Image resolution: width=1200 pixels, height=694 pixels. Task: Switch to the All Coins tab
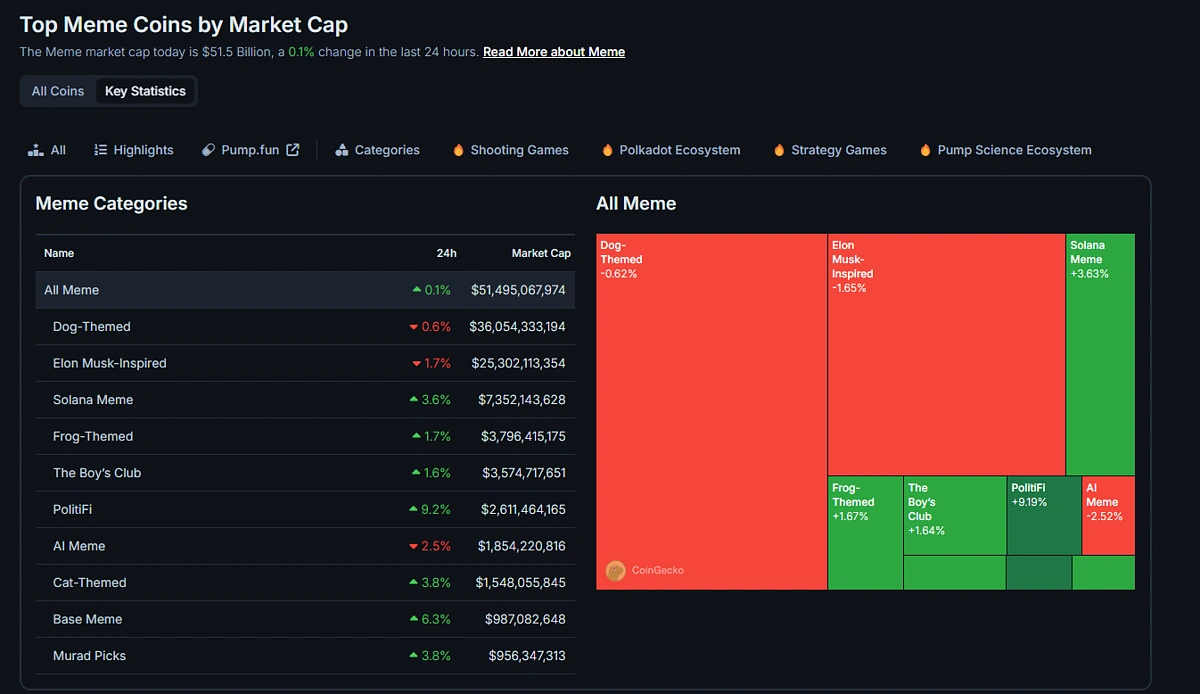57,90
